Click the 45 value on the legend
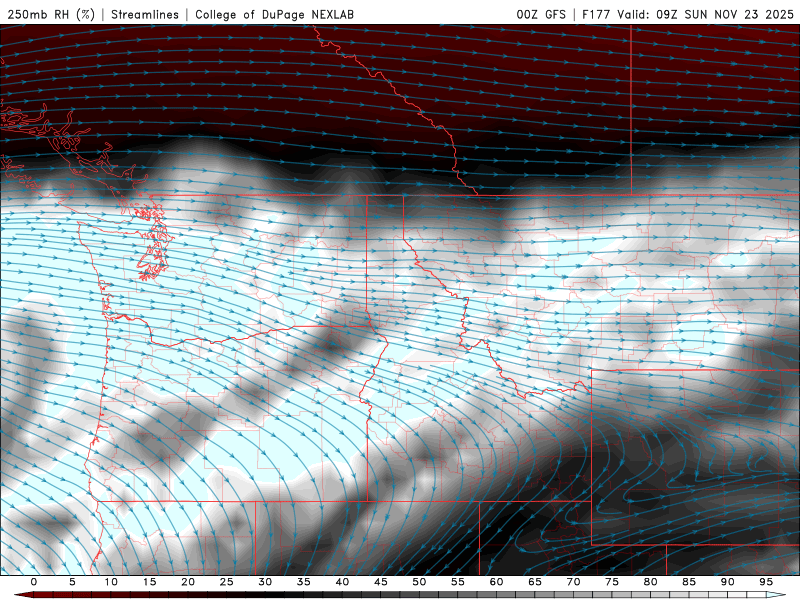800x600 pixels. tap(381, 582)
